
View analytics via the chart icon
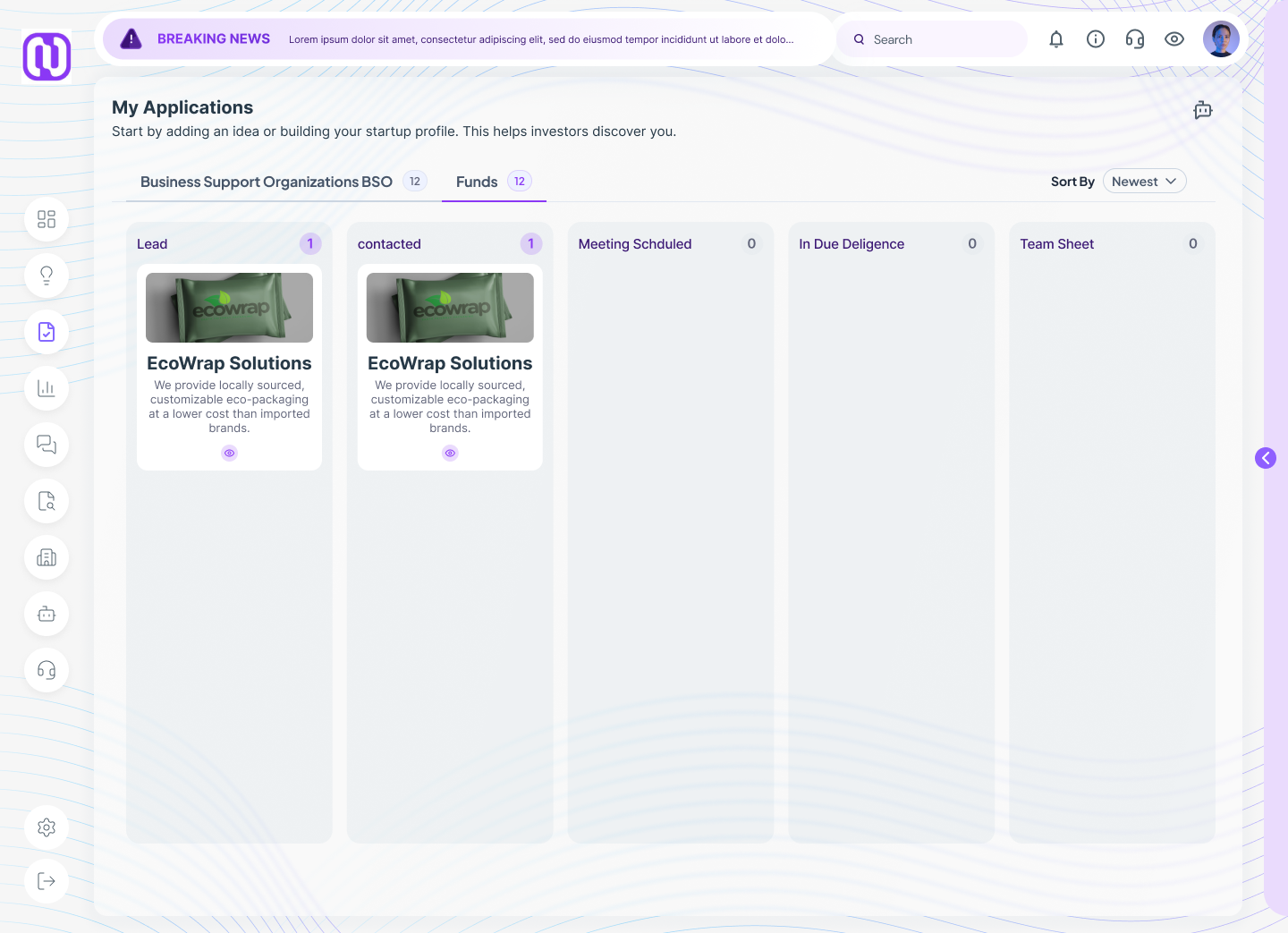tap(47, 388)
